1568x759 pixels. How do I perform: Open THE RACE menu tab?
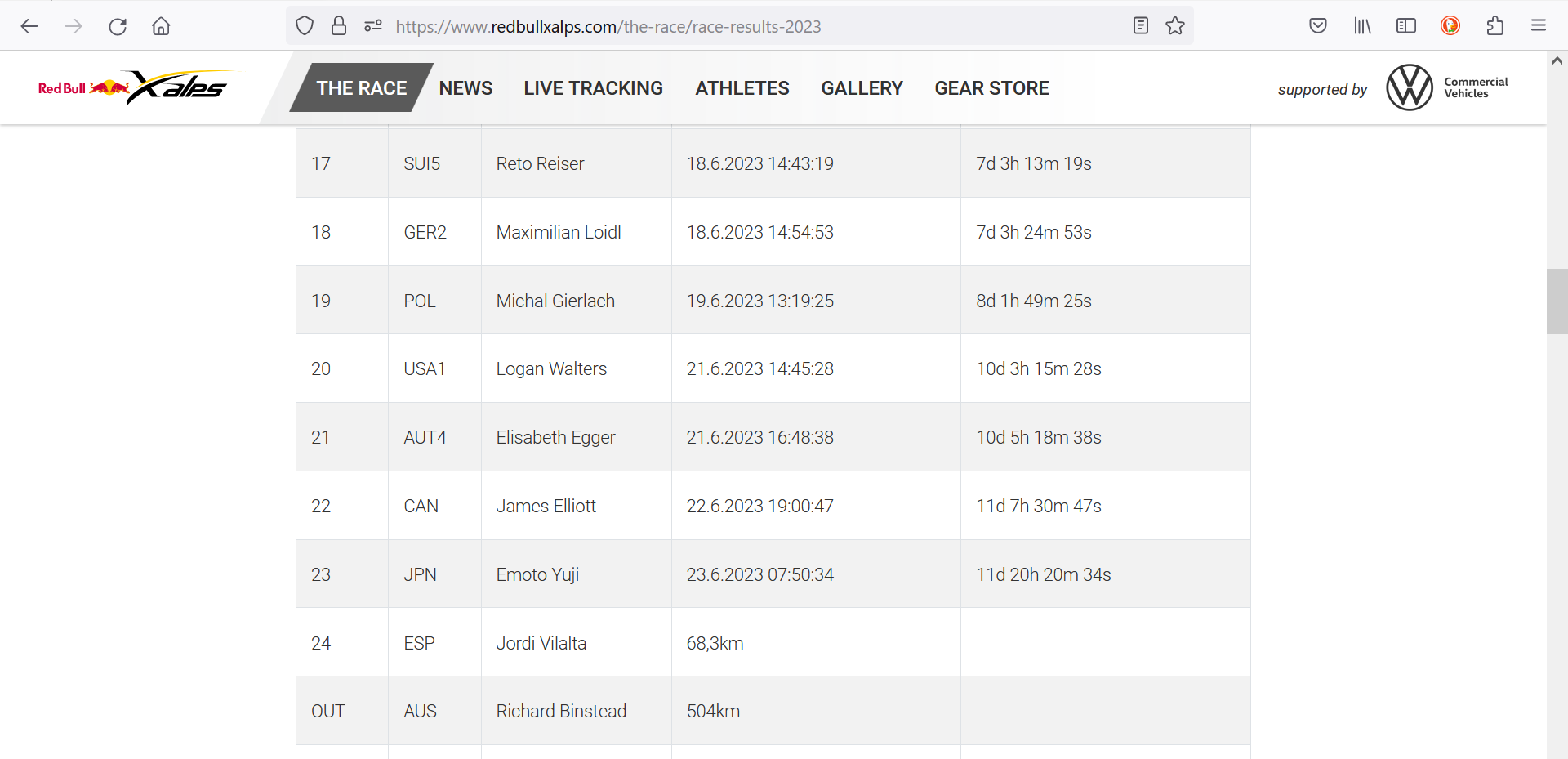pyautogui.click(x=362, y=87)
